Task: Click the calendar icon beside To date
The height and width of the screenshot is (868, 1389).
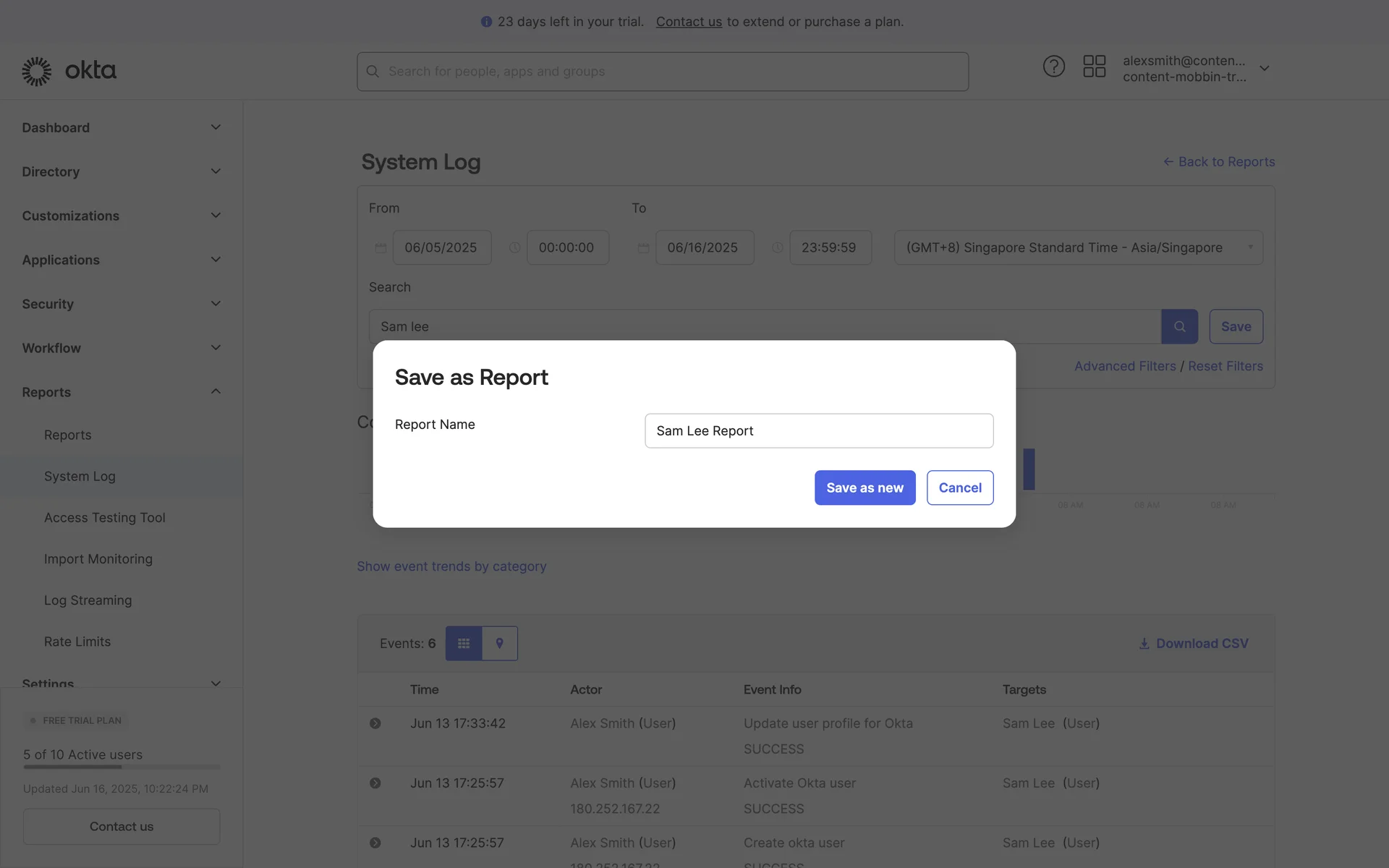Action: (644, 247)
